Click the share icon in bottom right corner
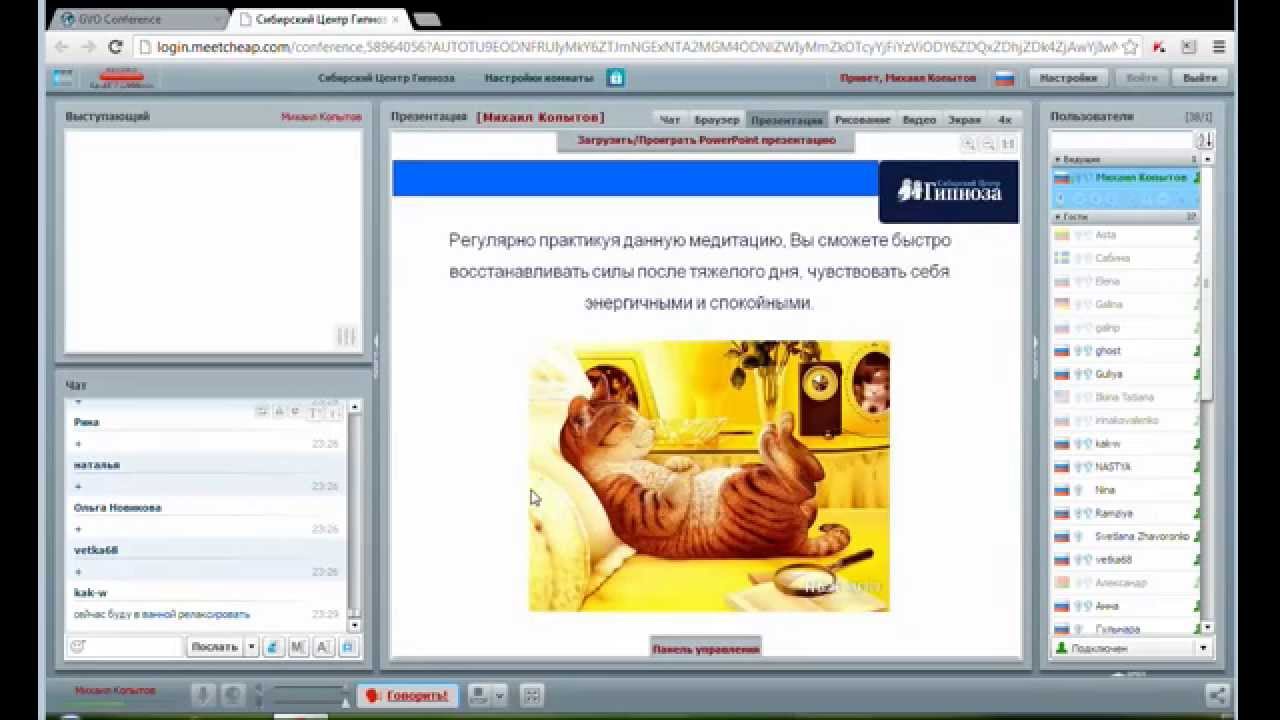The width and height of the screenshot is (1280, 720). point(1217,695)
